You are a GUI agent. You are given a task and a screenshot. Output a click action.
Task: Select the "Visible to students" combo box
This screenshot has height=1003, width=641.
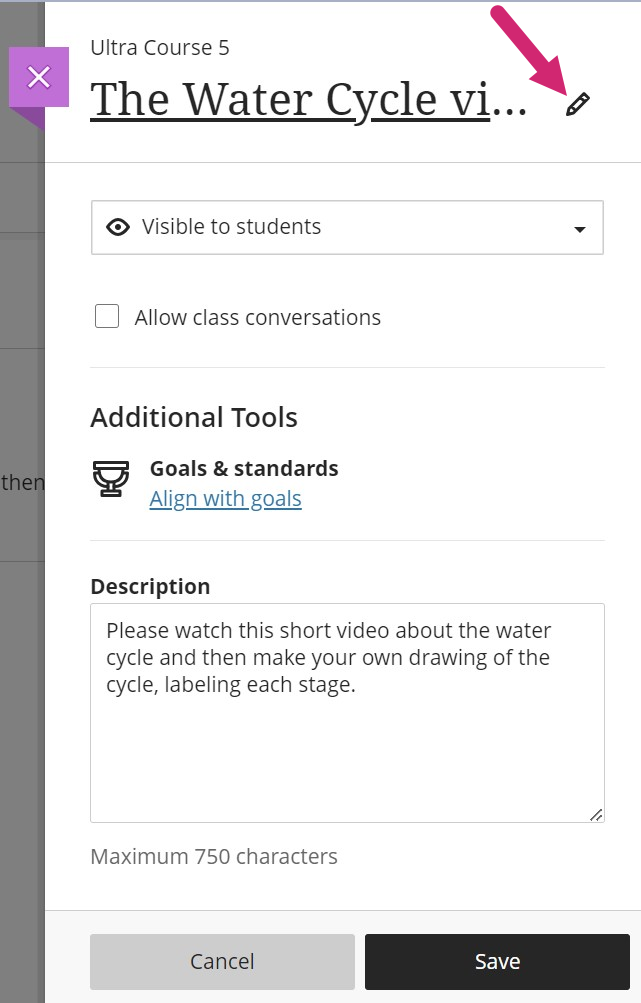pyautogui.click(x=347, y=228)
